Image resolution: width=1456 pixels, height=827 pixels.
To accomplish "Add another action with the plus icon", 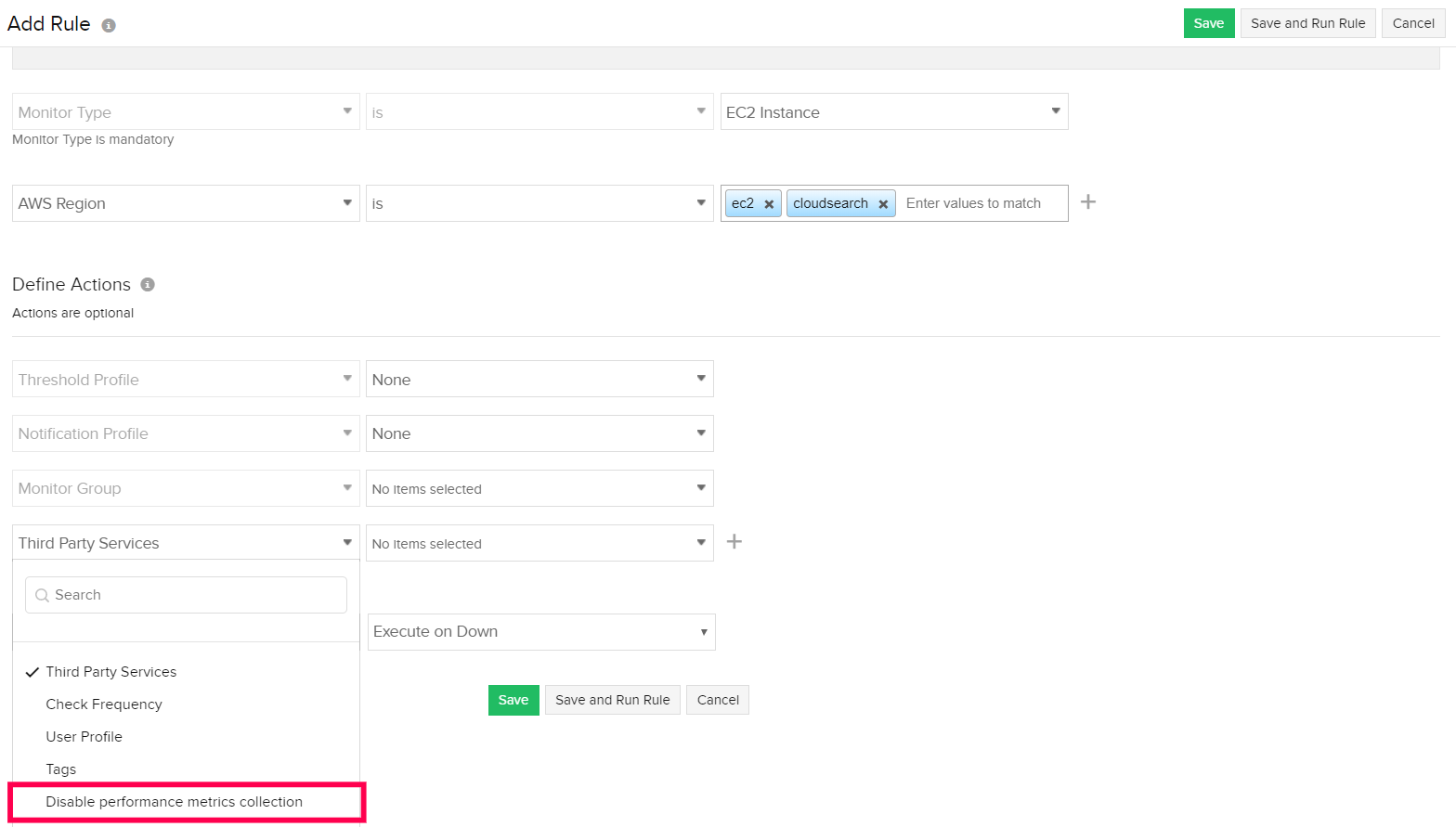I will click(734, 542).
